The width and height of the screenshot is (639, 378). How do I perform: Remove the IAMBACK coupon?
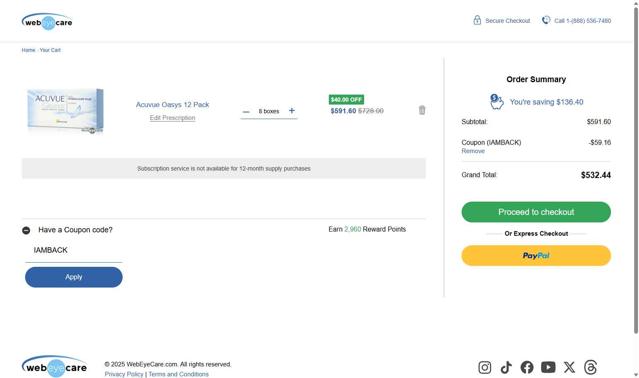point(473,151)
